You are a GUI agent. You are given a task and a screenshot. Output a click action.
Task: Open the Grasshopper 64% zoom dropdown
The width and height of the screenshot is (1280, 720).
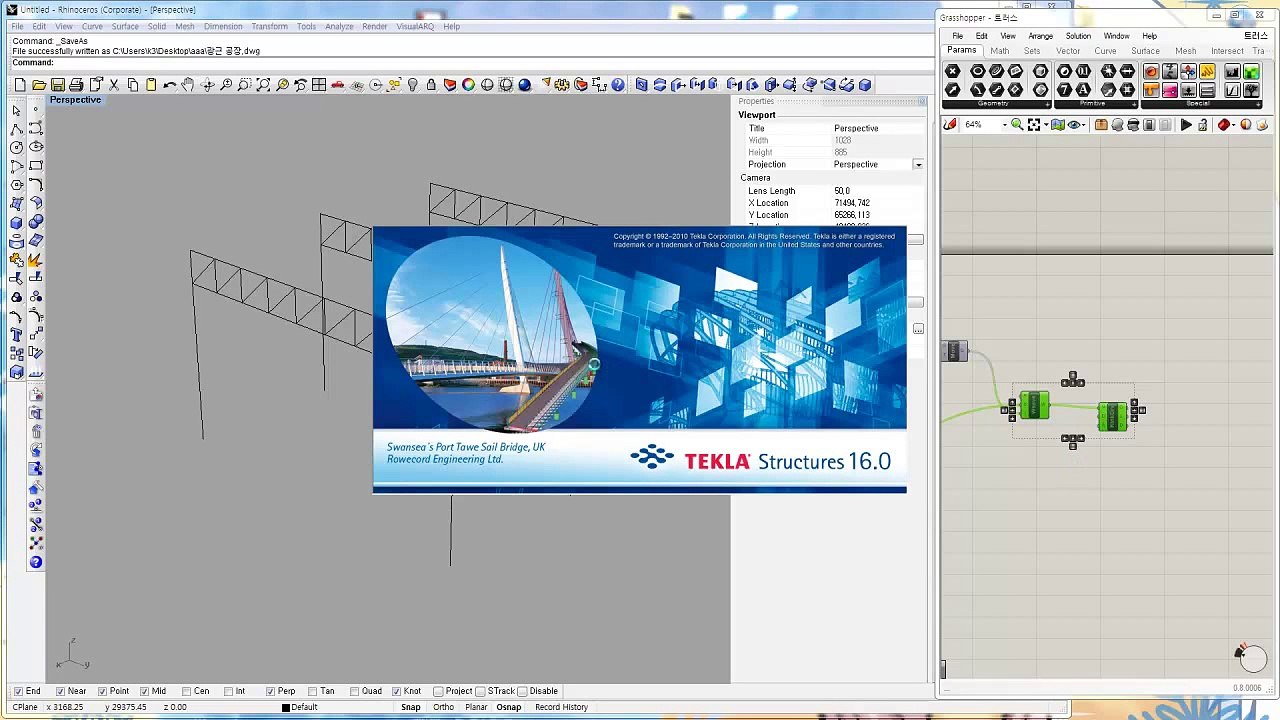[1003, 125]
